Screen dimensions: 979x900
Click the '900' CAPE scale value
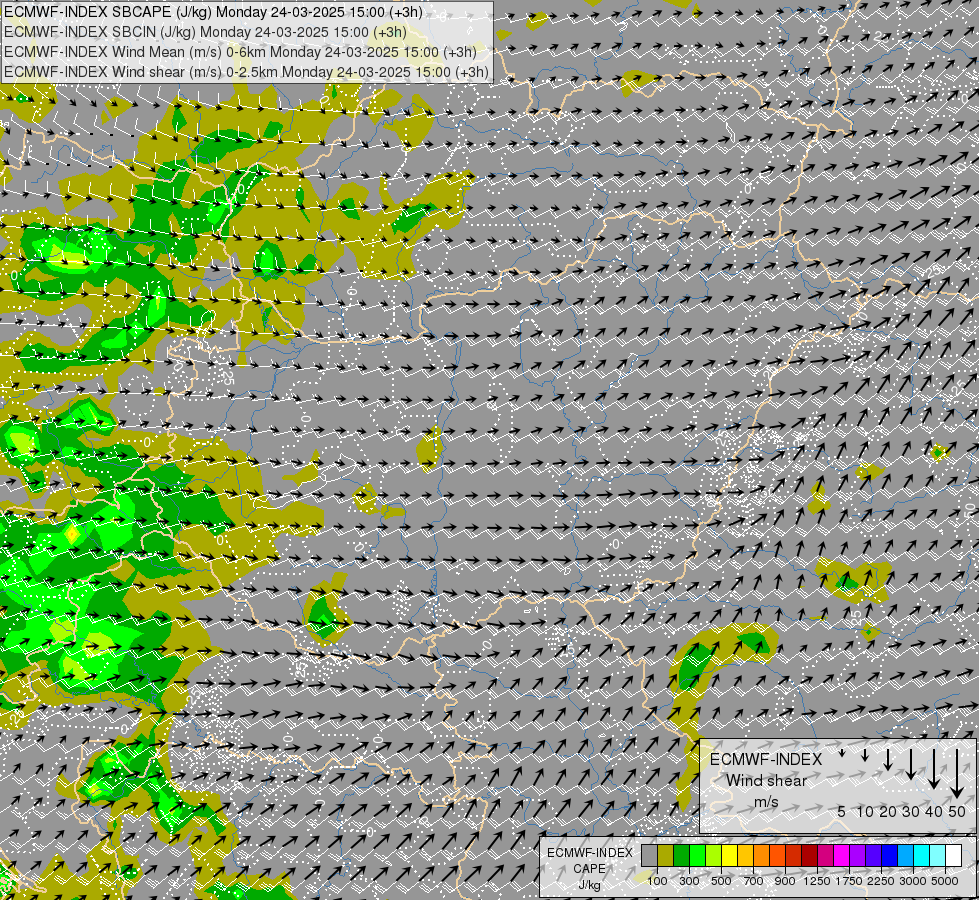785,881
